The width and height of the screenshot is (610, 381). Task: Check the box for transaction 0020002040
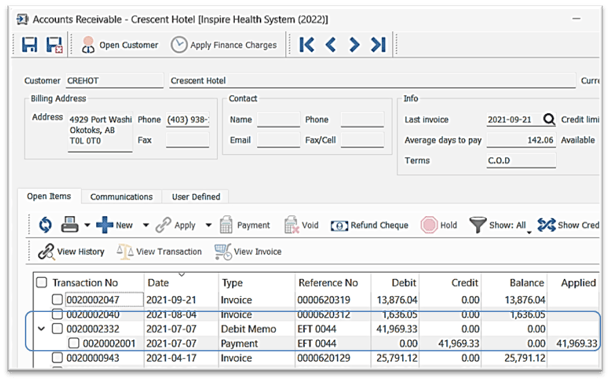(57, 314)
